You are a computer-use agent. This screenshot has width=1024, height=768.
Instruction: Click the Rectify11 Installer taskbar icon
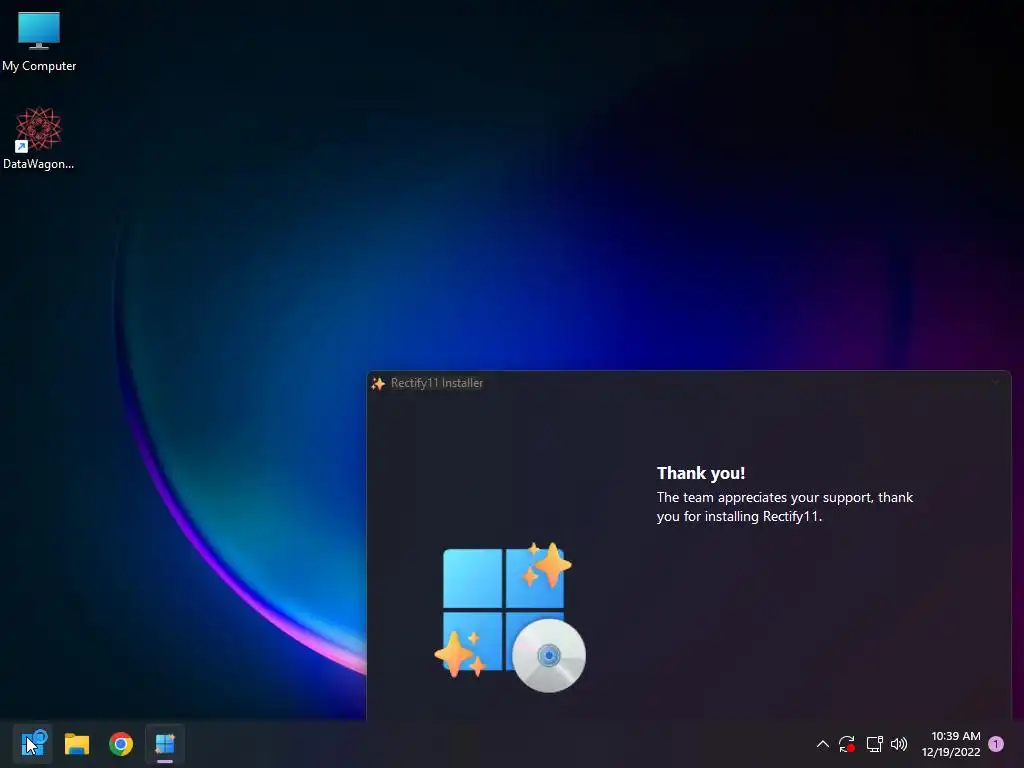[x=165, y=744]
